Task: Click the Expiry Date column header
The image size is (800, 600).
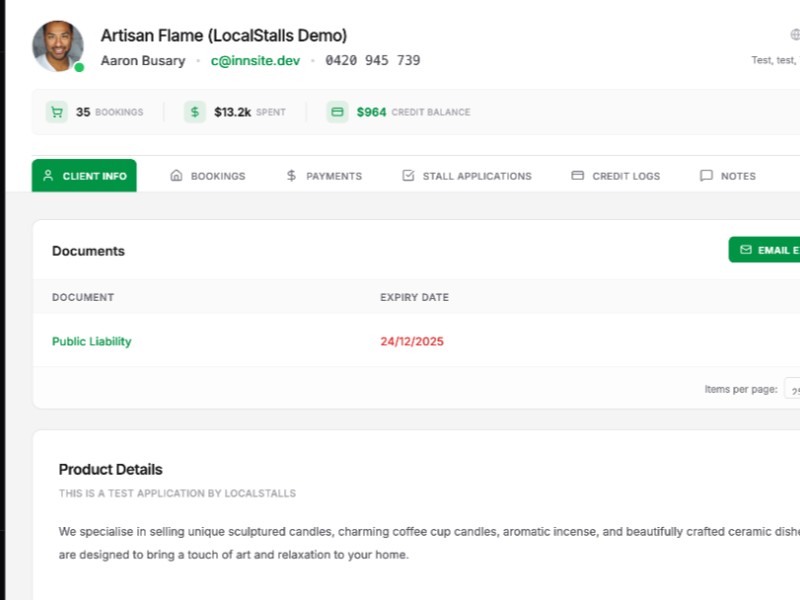Action: 414,297
